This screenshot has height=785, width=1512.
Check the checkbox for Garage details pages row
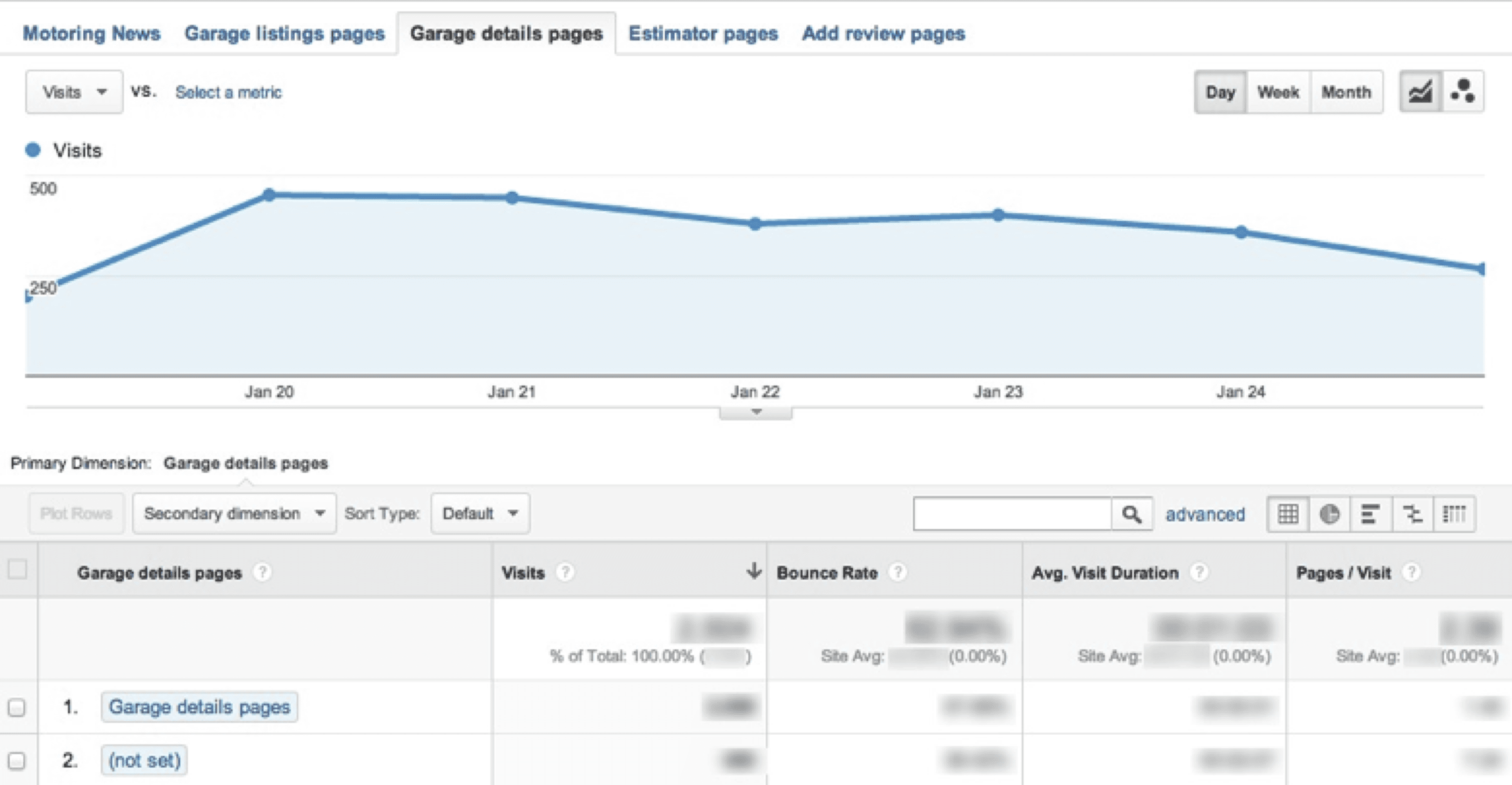[17, 706]
